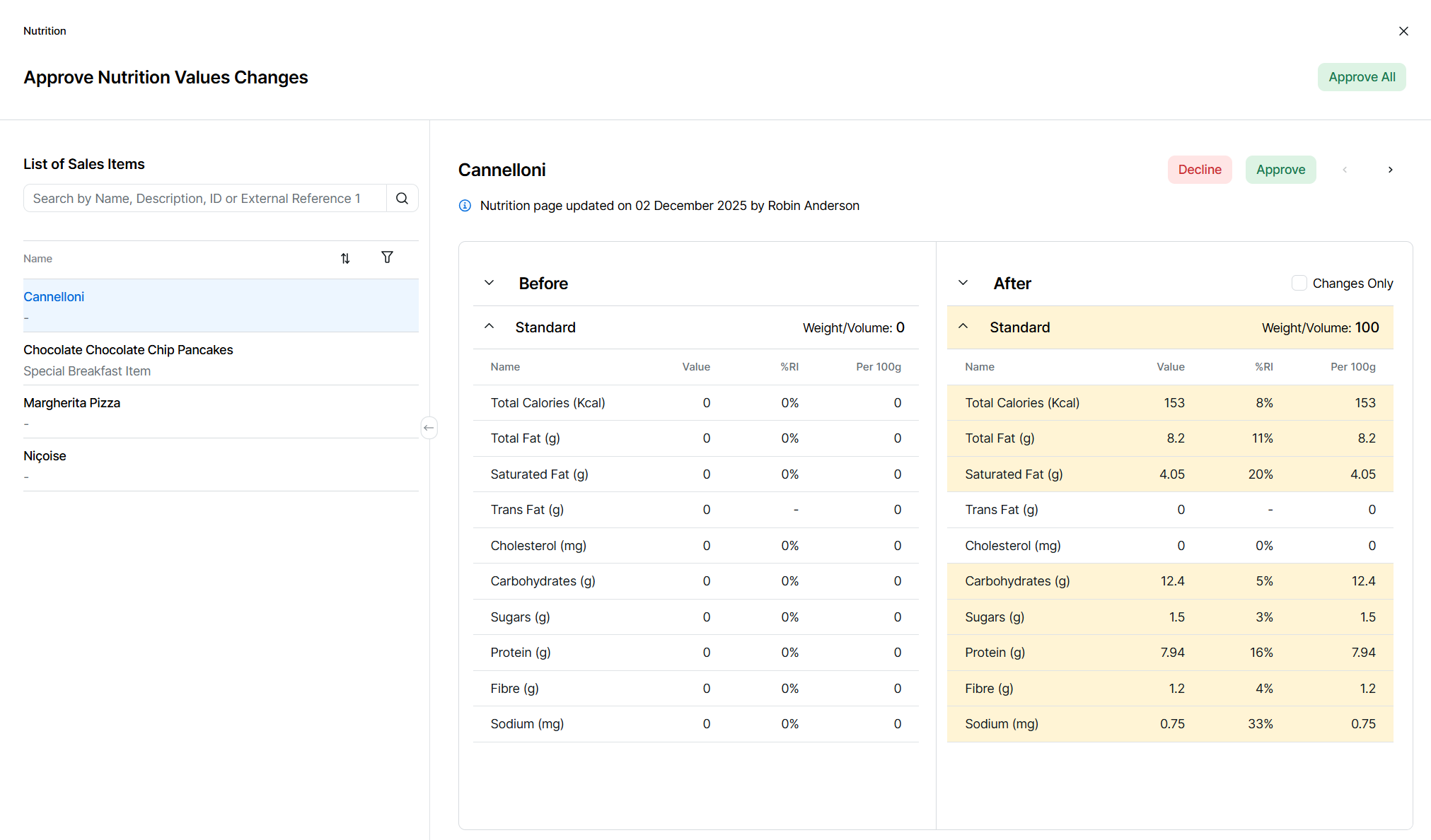The image size is (1431, 840).
Task: Select Niçoise in the sales list
Action: [45, 456]
